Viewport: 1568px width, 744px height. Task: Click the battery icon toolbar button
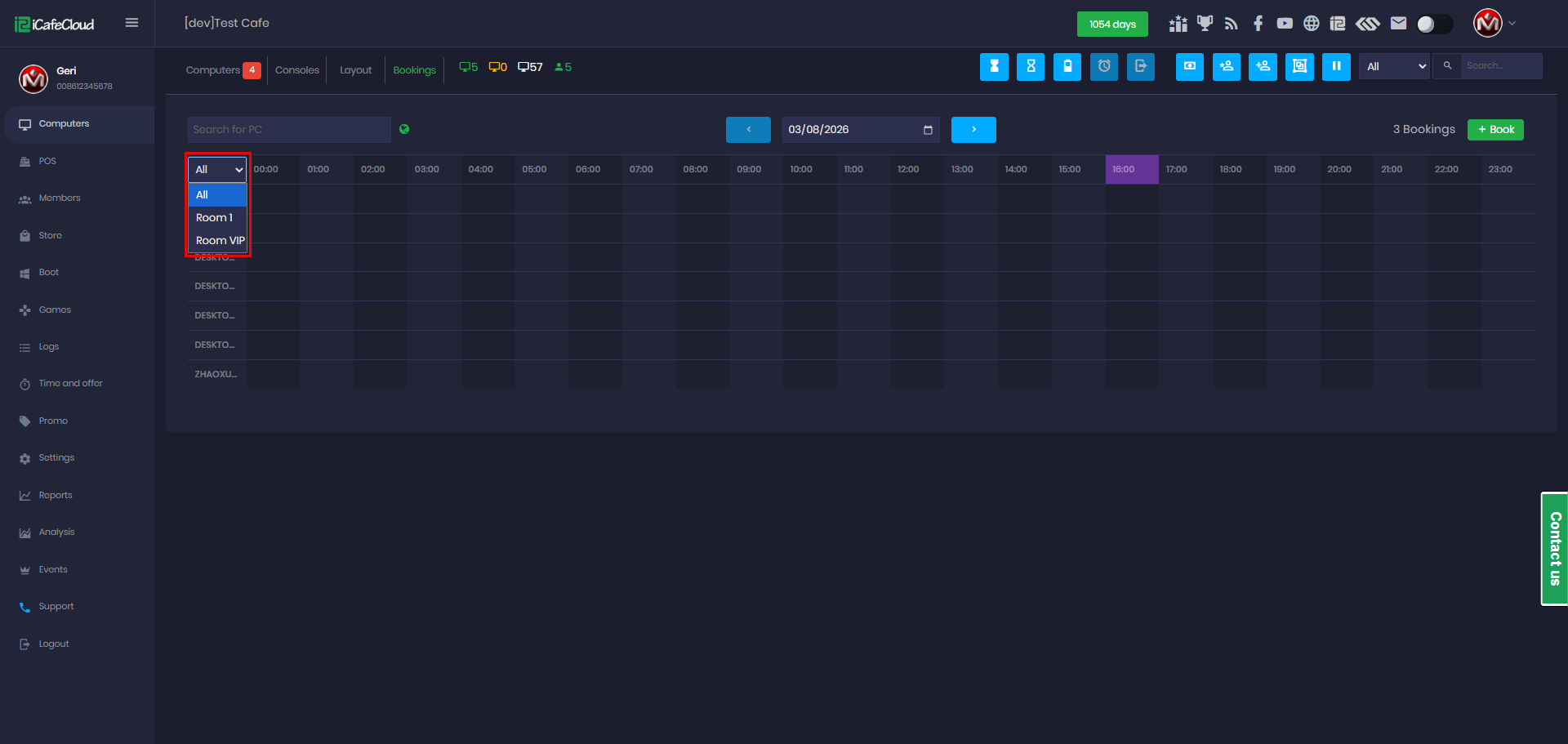tap(1067, 67)
